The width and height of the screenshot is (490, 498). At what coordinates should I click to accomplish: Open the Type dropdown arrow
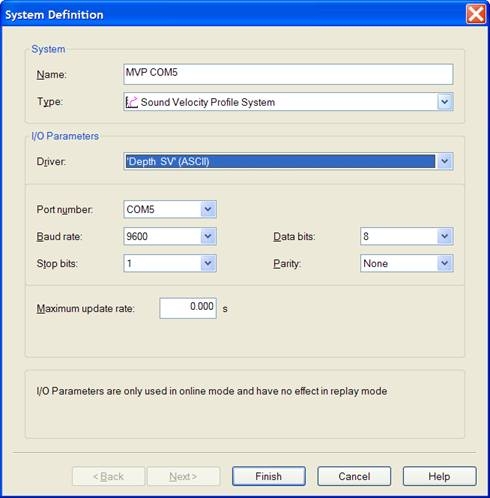(445, 102)
